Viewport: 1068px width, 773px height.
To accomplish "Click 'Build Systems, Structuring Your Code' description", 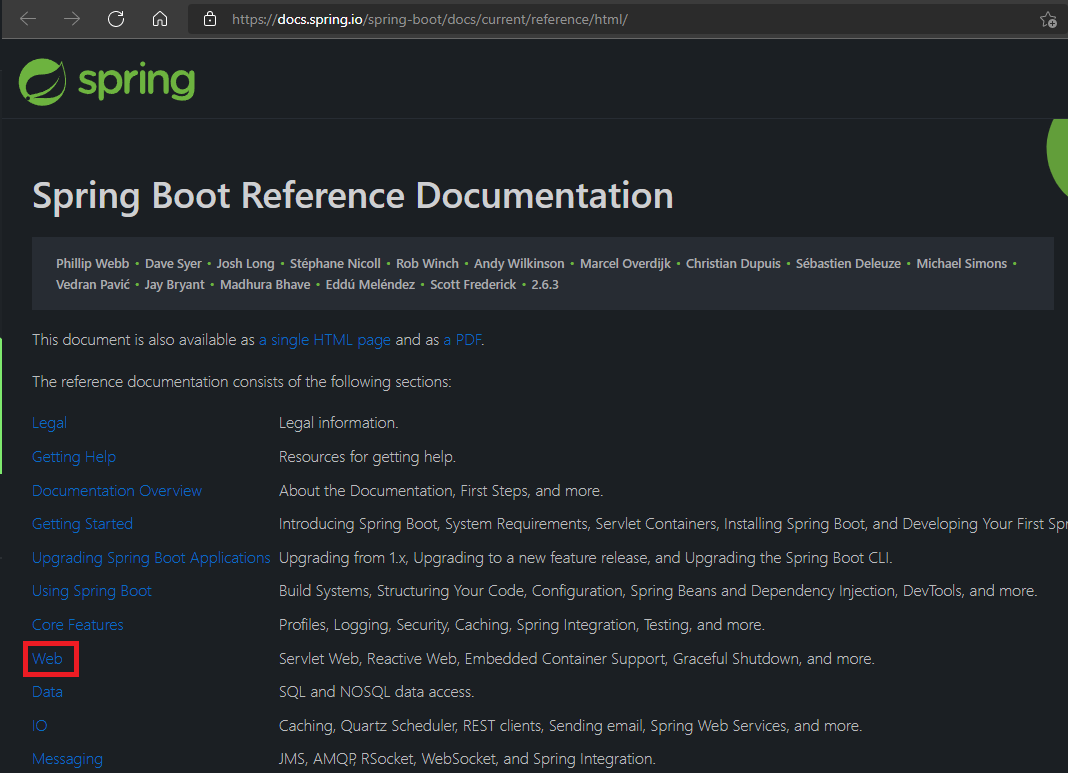I will (658, 591).
